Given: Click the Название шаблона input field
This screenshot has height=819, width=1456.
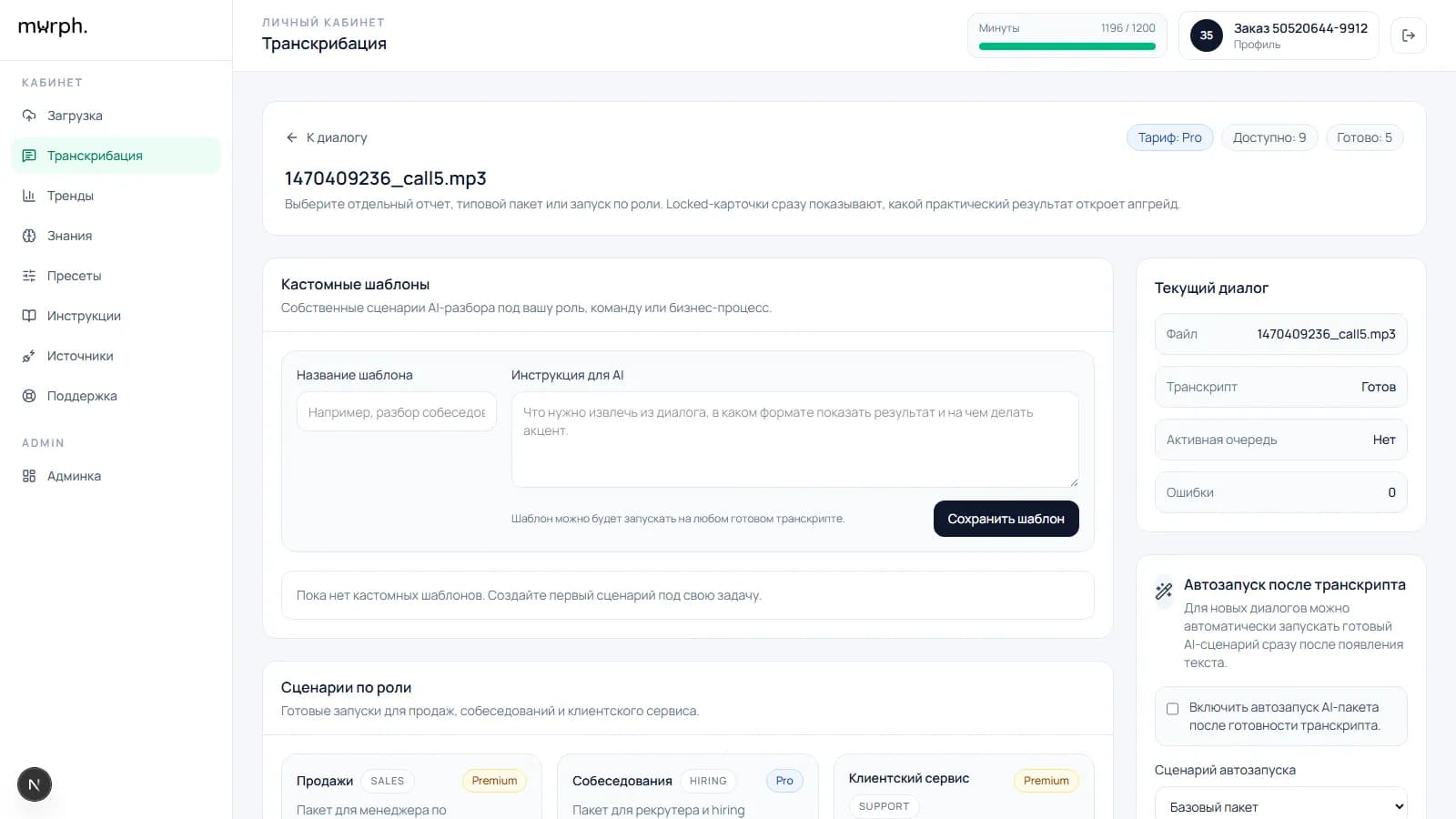Looking at the screenshot, I should (x=397, y=412).
